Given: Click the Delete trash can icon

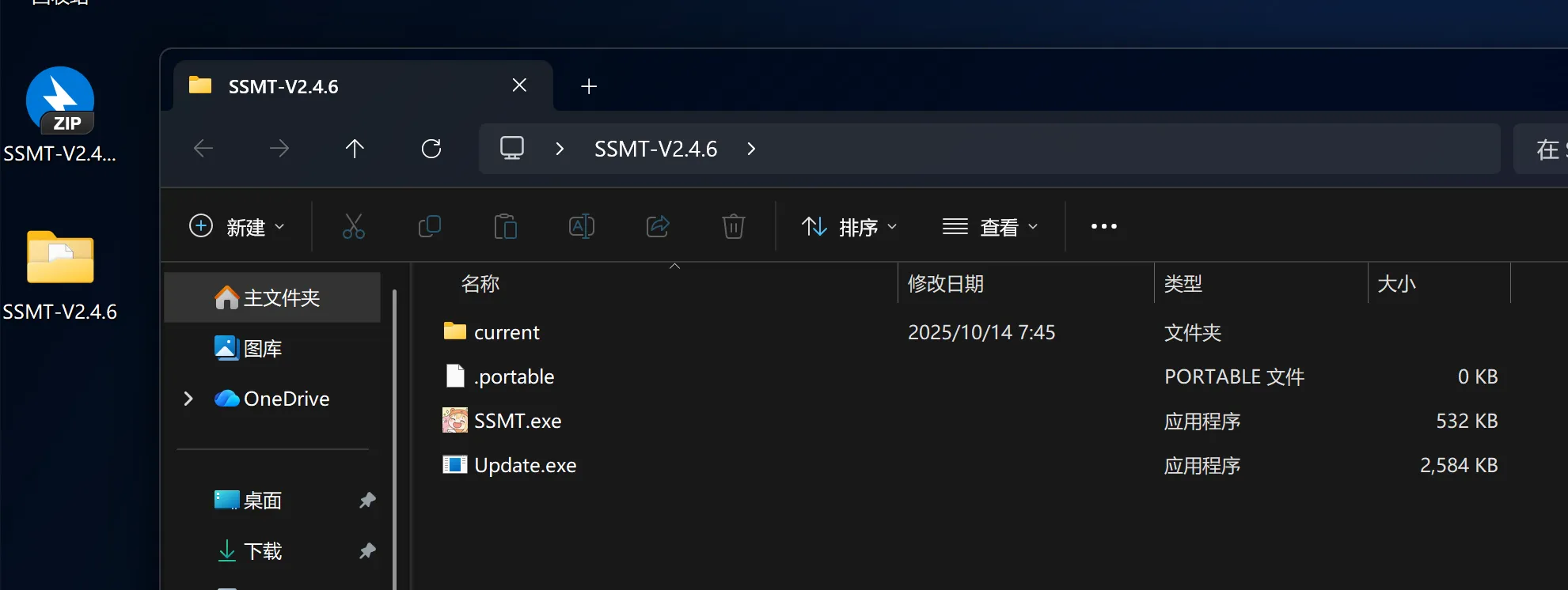Looking at the screenshot, I should point(734,226).
